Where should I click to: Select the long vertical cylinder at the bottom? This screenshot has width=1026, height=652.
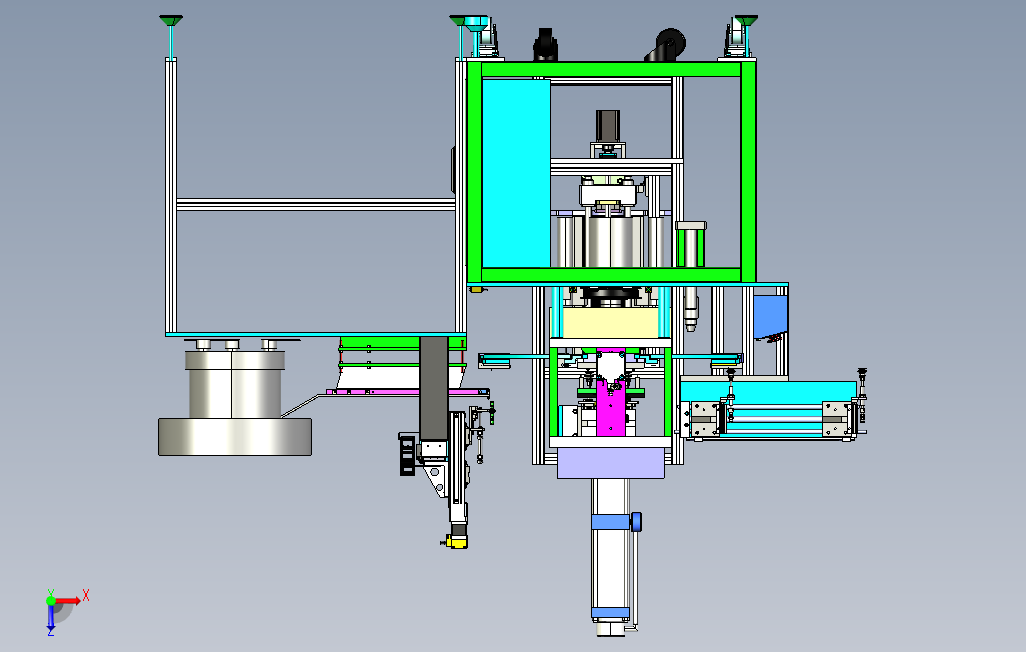(x=610, y=556)
